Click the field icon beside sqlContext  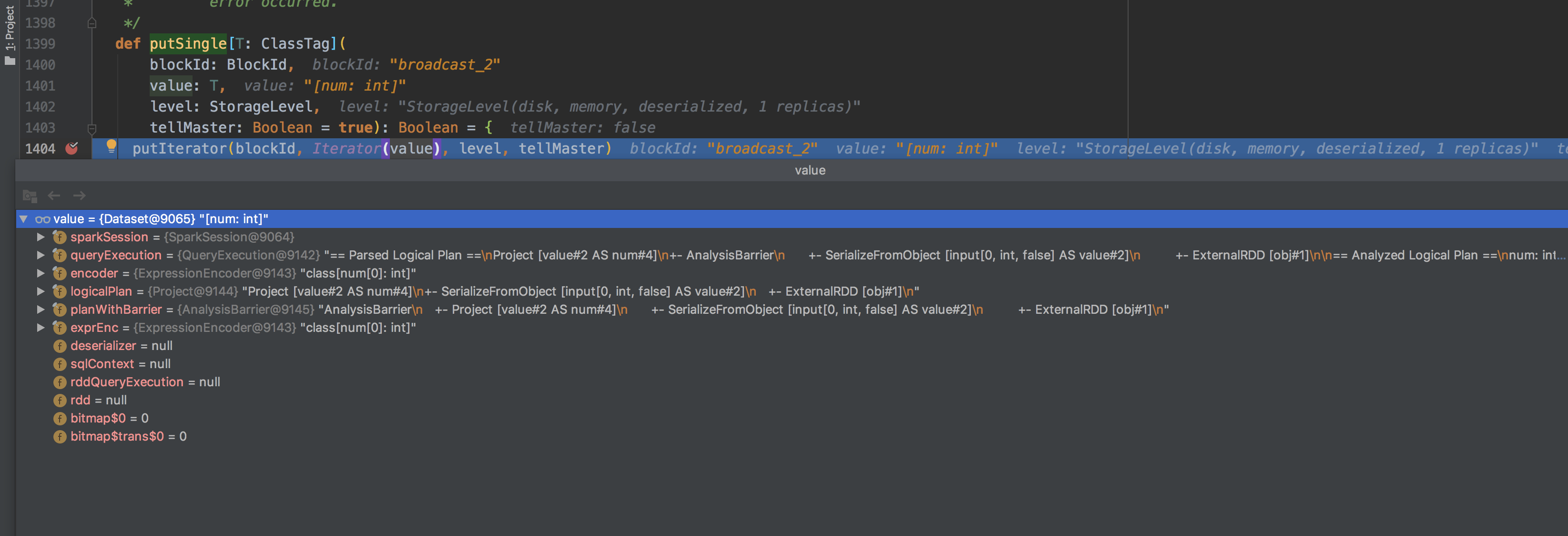pyautogui.click(x=60, y=364)
